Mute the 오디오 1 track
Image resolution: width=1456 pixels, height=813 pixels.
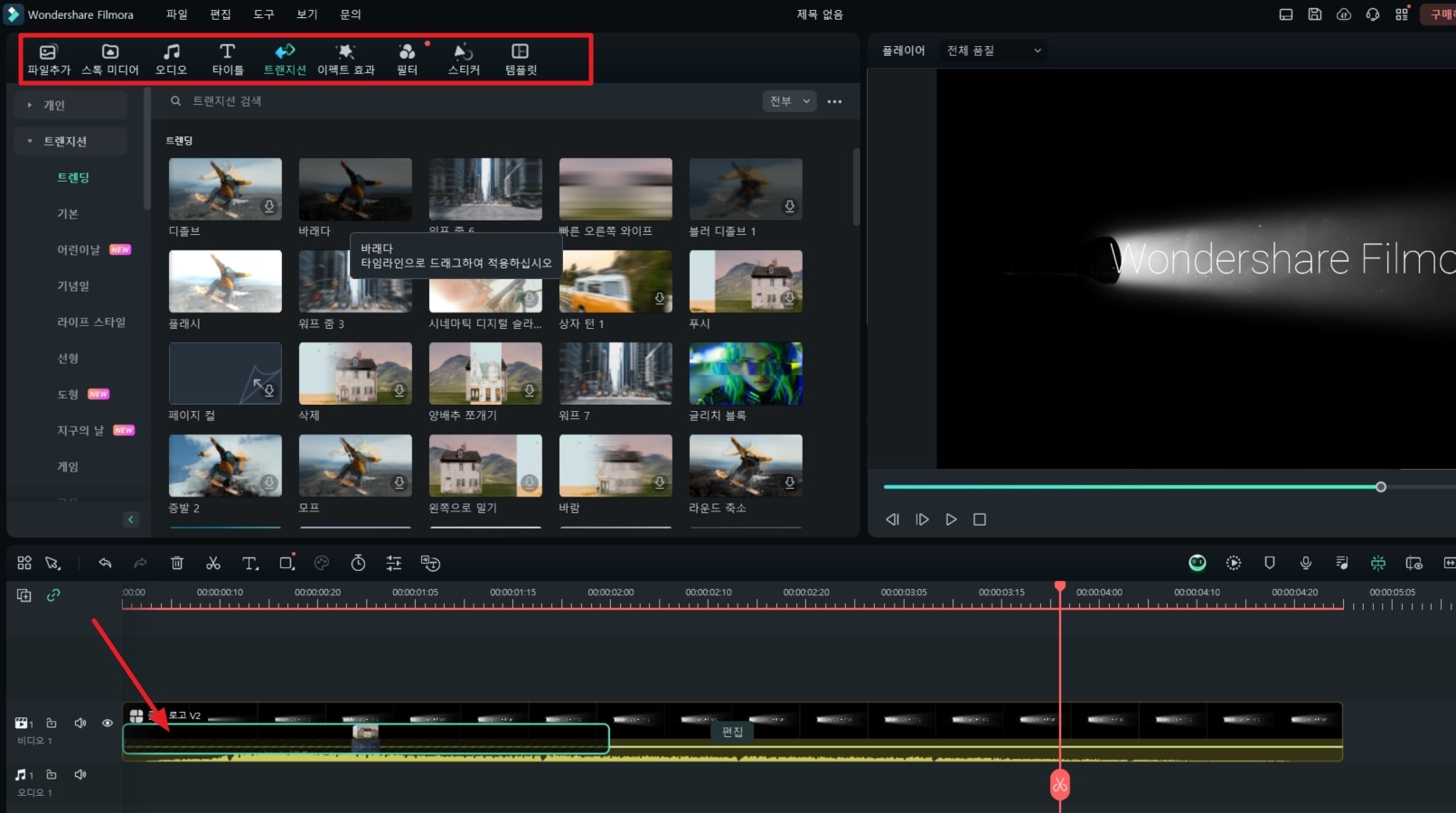pos(80,774)
